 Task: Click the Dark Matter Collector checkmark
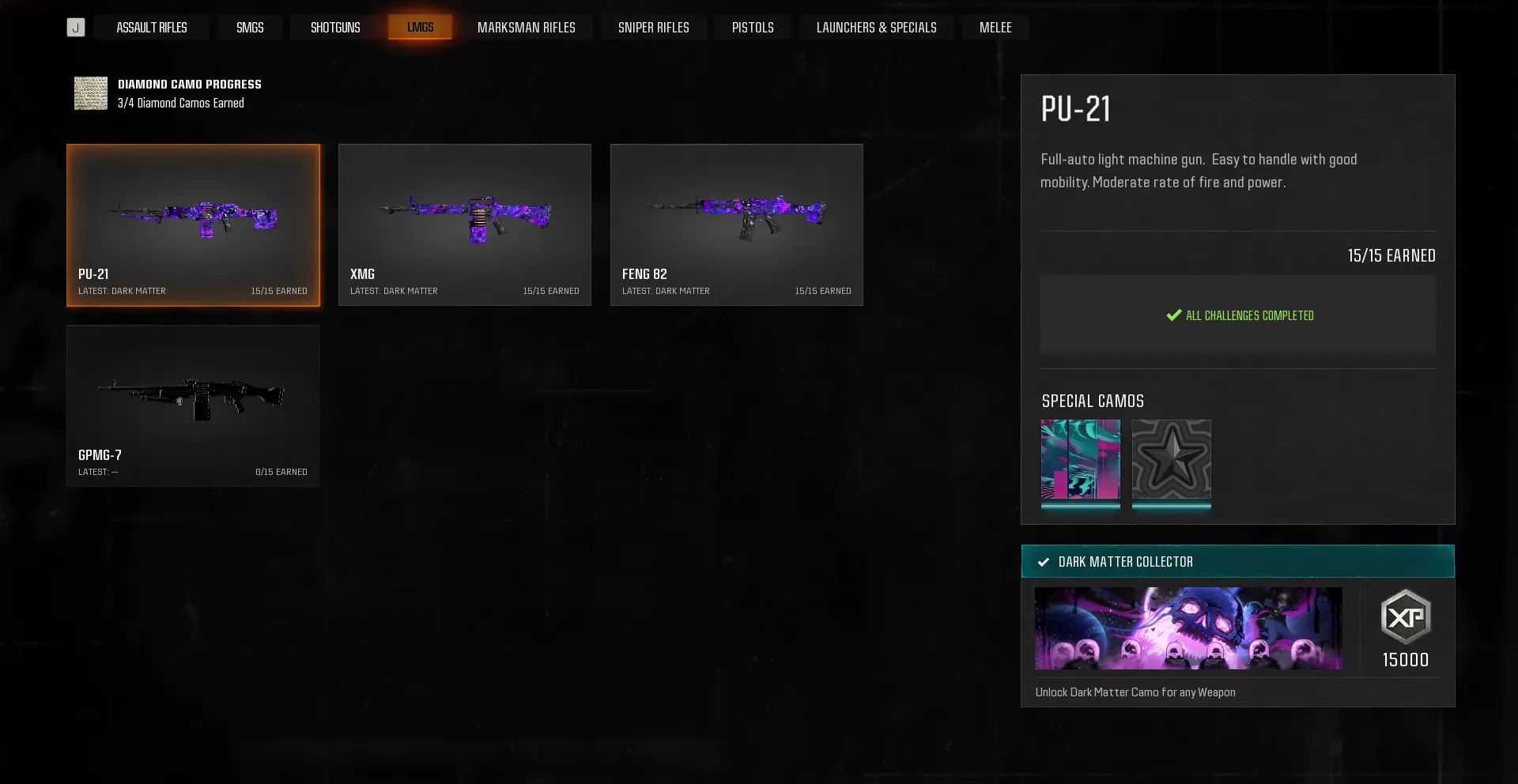click(x=1043, y=562)
